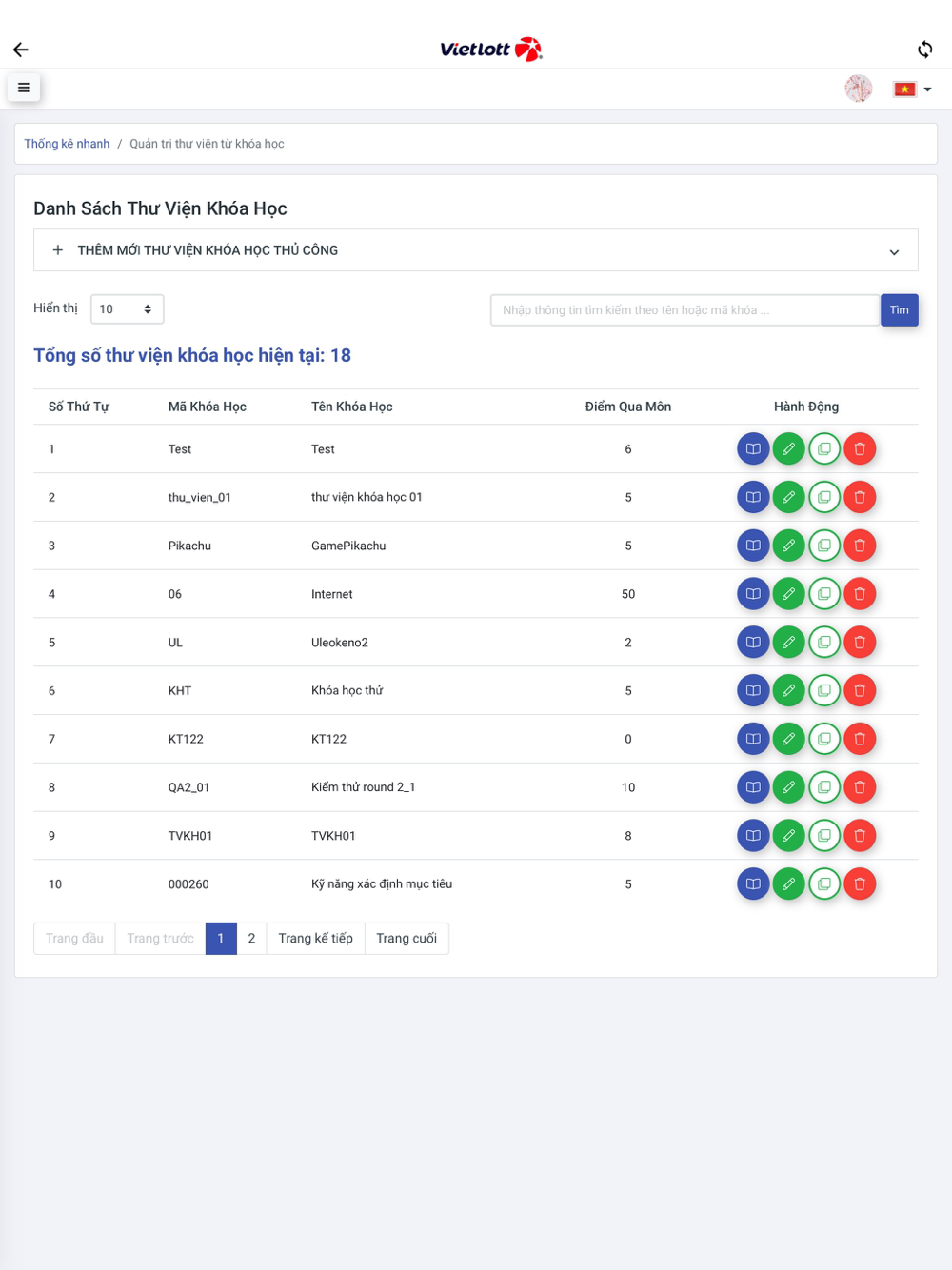View the 000260 course library
The image size is (952, 1270).
(x=753, y=884)
